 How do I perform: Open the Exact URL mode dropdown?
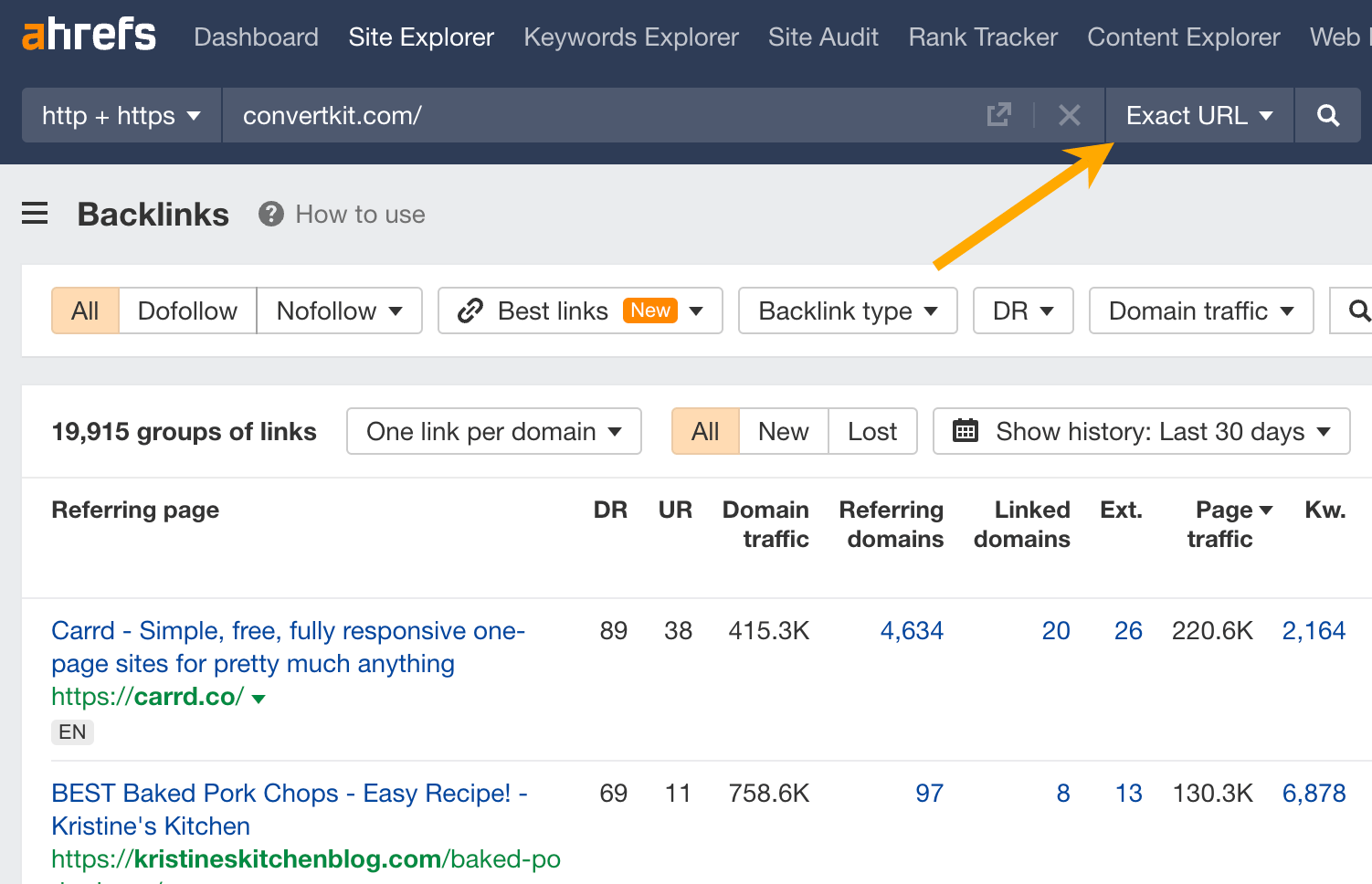coord(1198,115)
